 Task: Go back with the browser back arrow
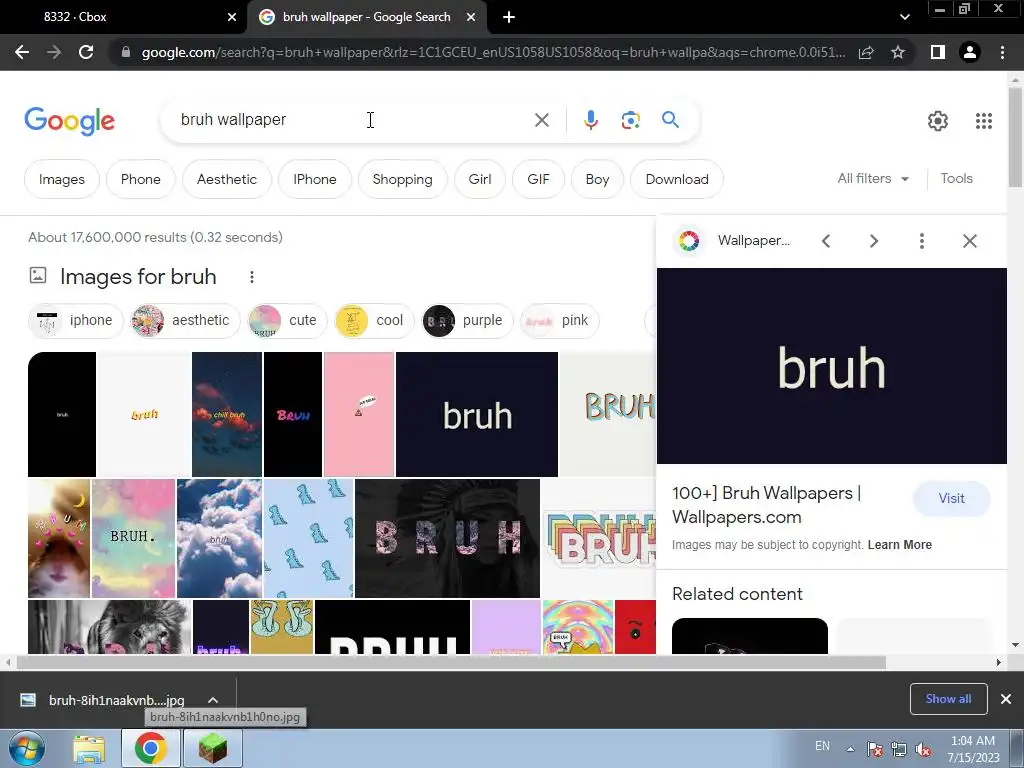point(22,52)
